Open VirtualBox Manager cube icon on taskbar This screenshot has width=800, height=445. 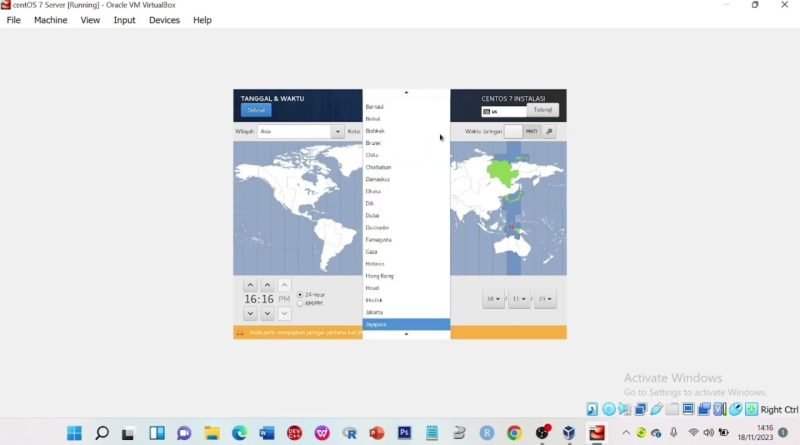pyautogui.click(x=569, y=433)
